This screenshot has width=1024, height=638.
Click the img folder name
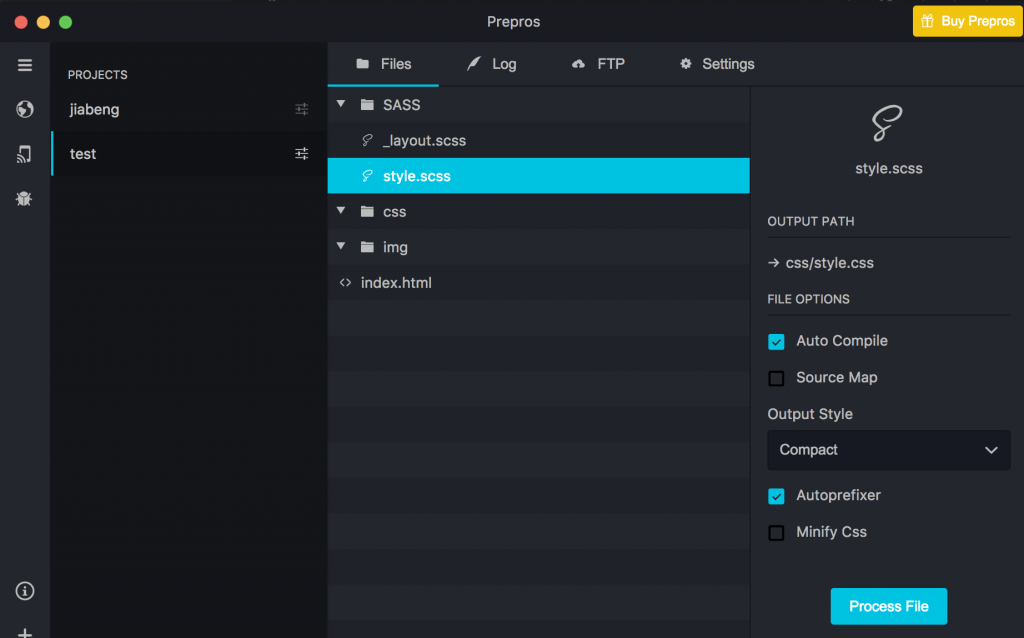pyautogui.click(x=395, y=247)
